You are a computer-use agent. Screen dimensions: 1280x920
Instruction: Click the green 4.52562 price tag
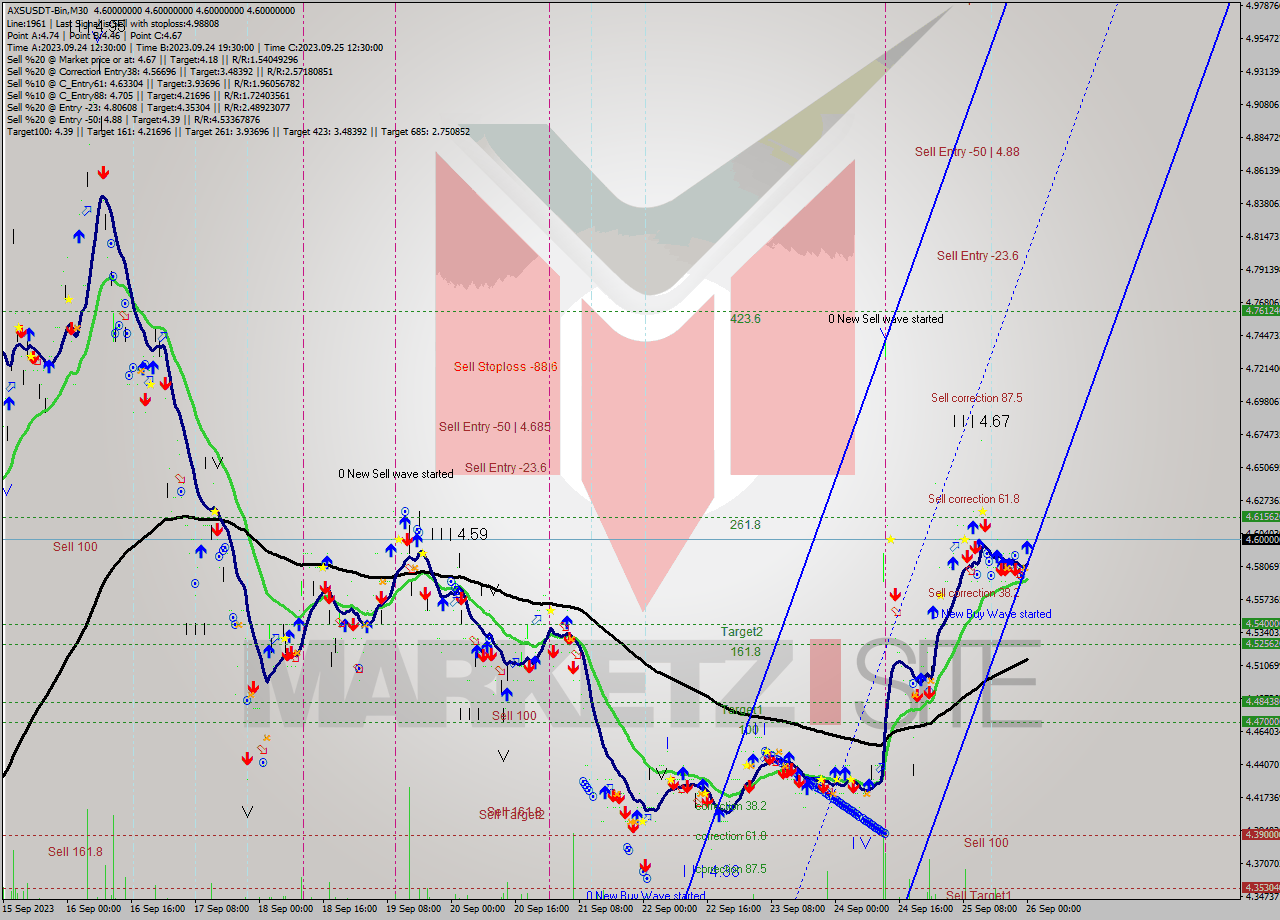click(x=1261, y=644)
